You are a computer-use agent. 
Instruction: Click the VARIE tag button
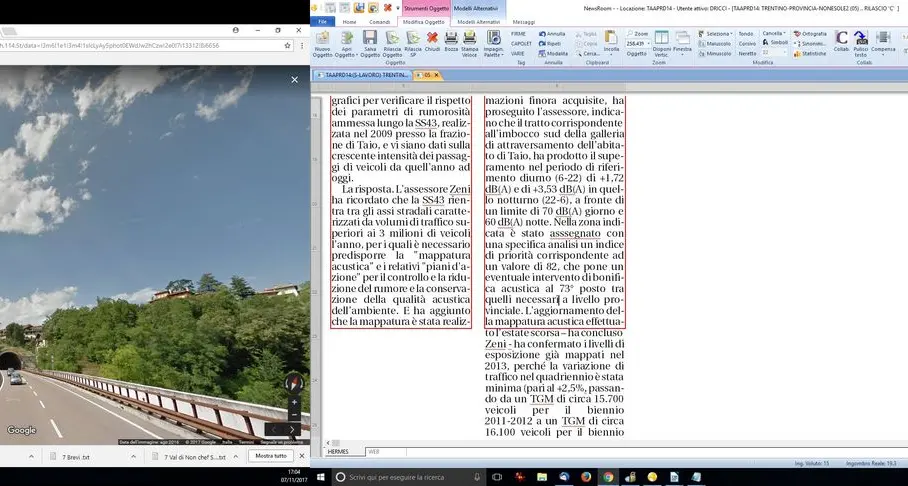[x=518, y=53]
